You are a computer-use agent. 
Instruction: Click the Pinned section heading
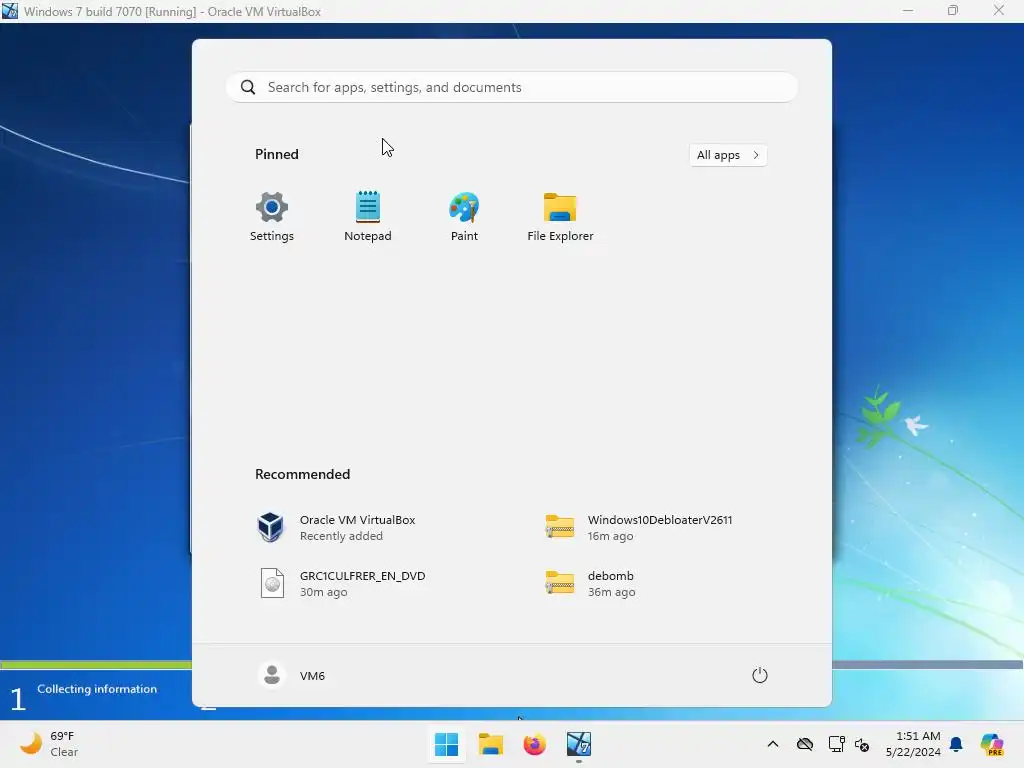coord(276,154)
